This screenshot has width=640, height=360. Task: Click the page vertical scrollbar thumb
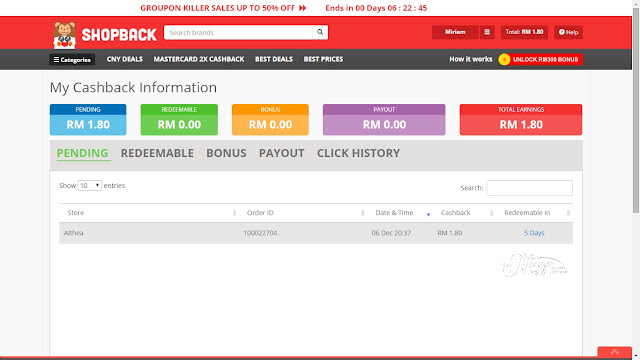636,109
